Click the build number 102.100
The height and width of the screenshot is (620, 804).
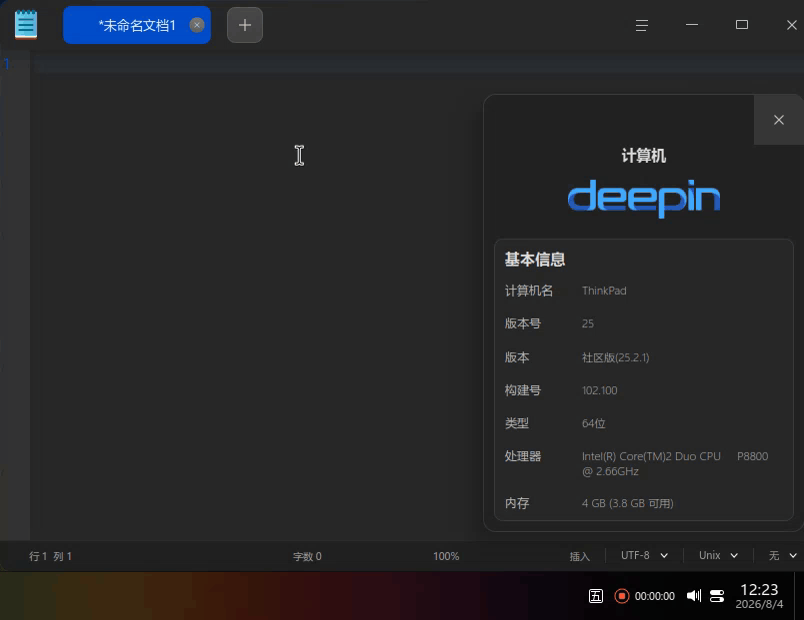point(599,390)
